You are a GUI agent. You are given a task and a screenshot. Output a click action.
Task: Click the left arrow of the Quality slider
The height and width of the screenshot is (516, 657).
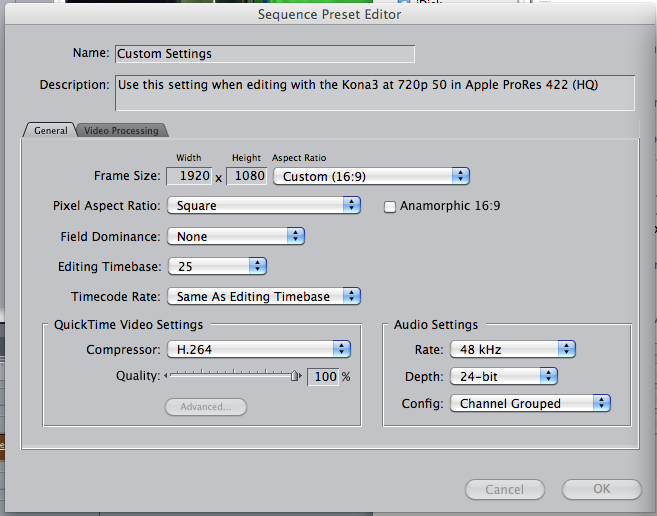(x=166, y=376)
